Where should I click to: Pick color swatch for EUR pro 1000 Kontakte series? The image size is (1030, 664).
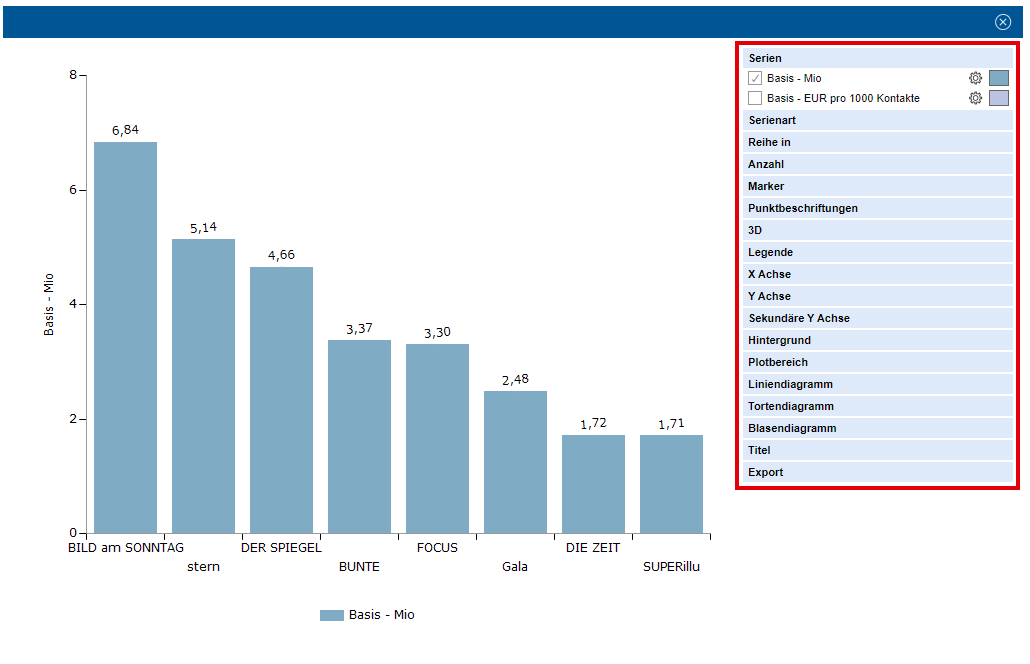coord(998,98)
